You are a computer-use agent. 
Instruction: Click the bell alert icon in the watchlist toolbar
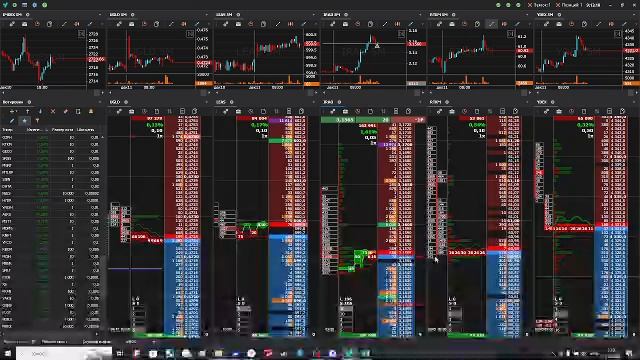[x=91, y=111]
